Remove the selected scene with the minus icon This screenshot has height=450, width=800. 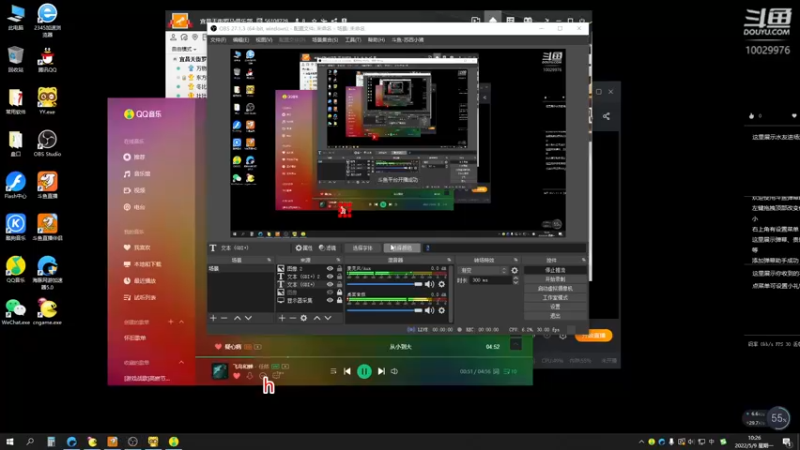click(x=224, y=318)
